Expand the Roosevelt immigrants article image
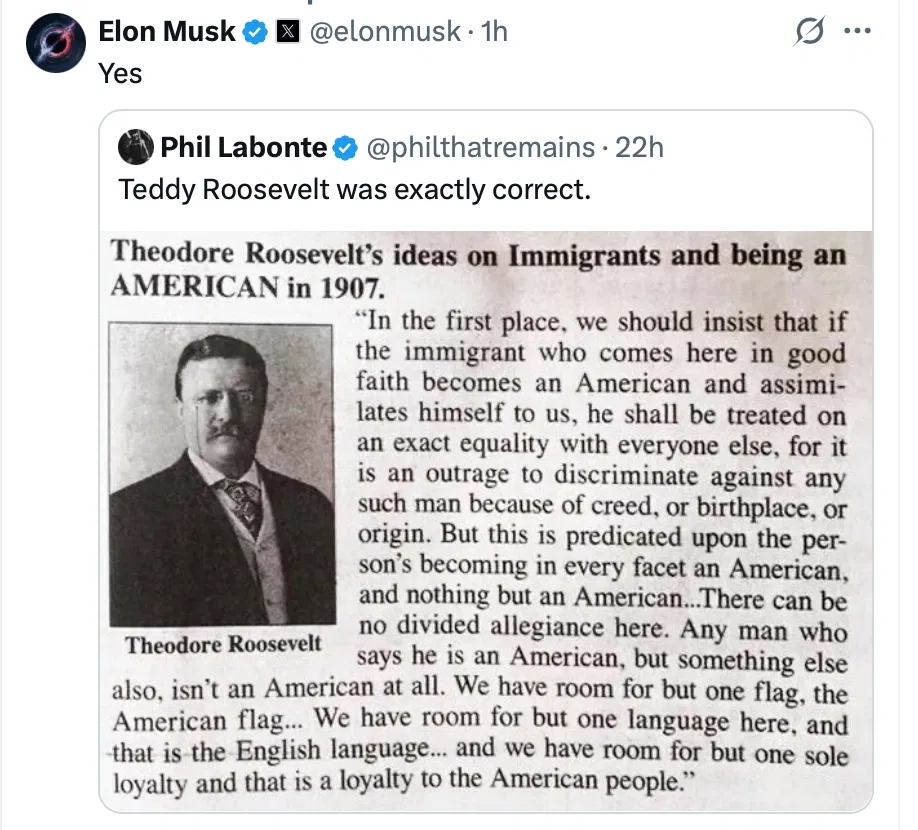918x830 pixels. [486, 522]
